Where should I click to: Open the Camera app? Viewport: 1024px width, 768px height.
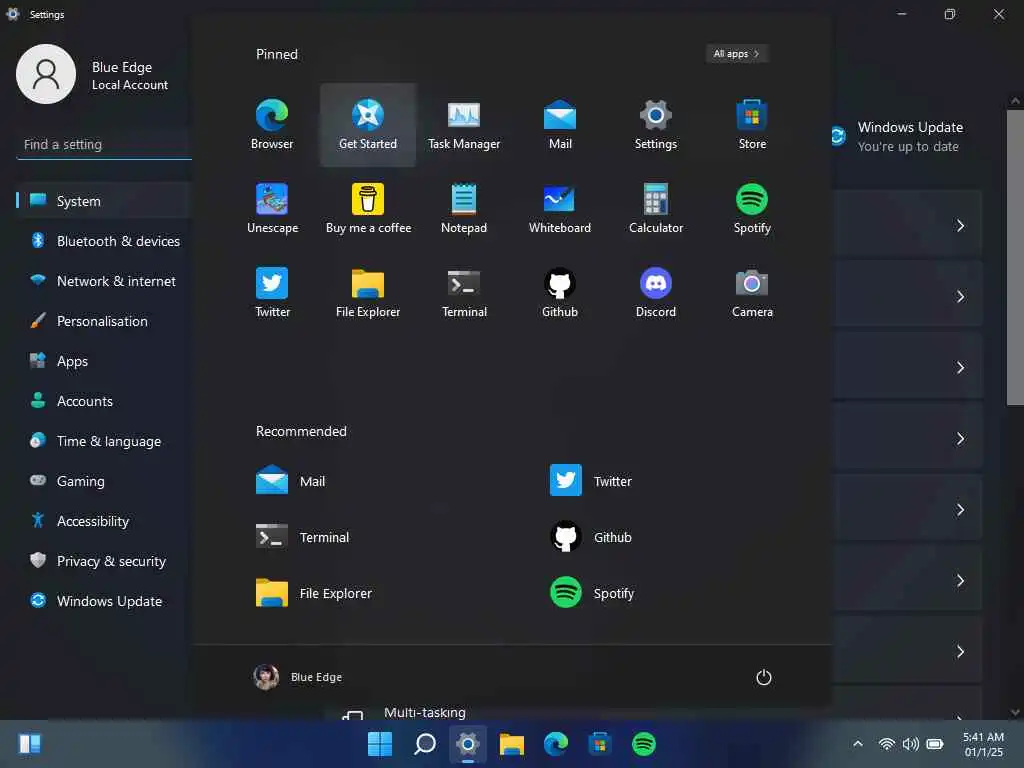coord(752,293)
